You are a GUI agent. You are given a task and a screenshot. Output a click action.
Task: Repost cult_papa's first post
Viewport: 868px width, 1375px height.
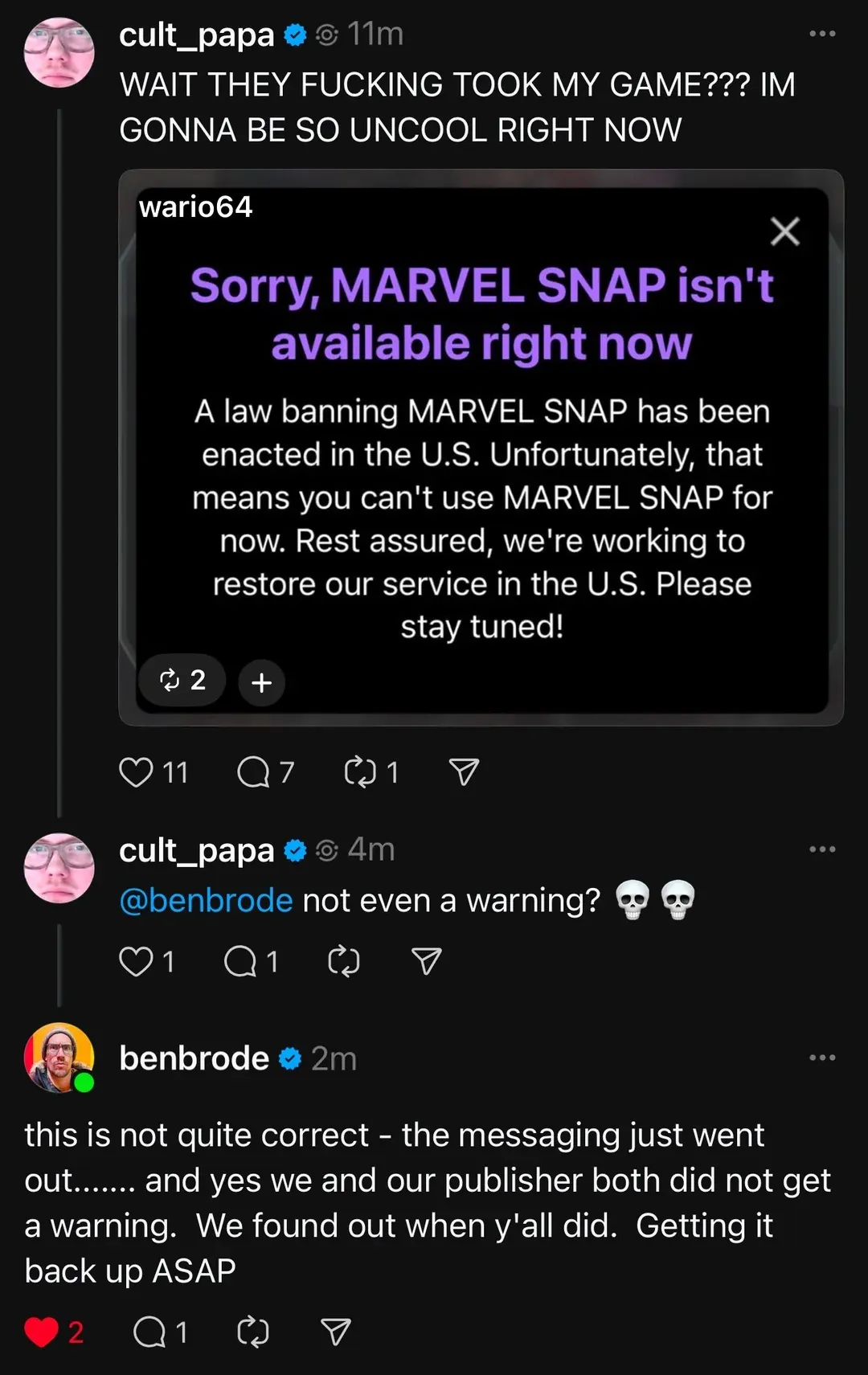(359, 772)
